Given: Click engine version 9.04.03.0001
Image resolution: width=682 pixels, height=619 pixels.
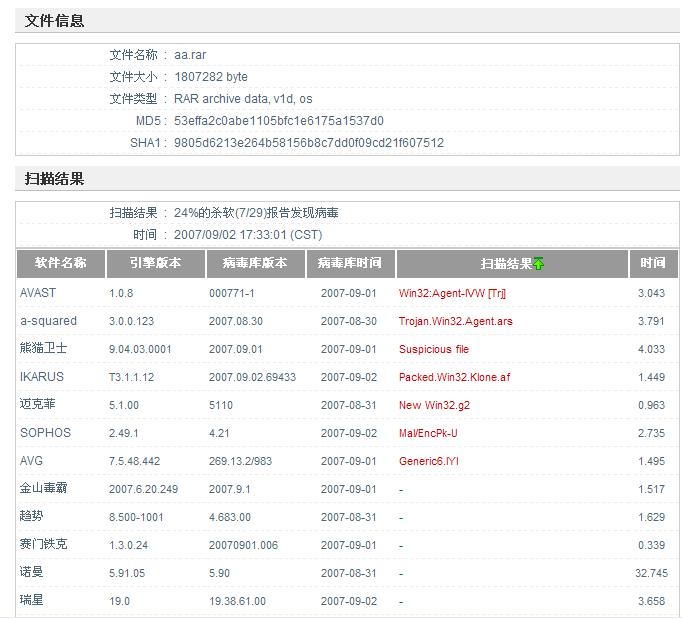Looking at the screenshot, I should tap(140, 349).
